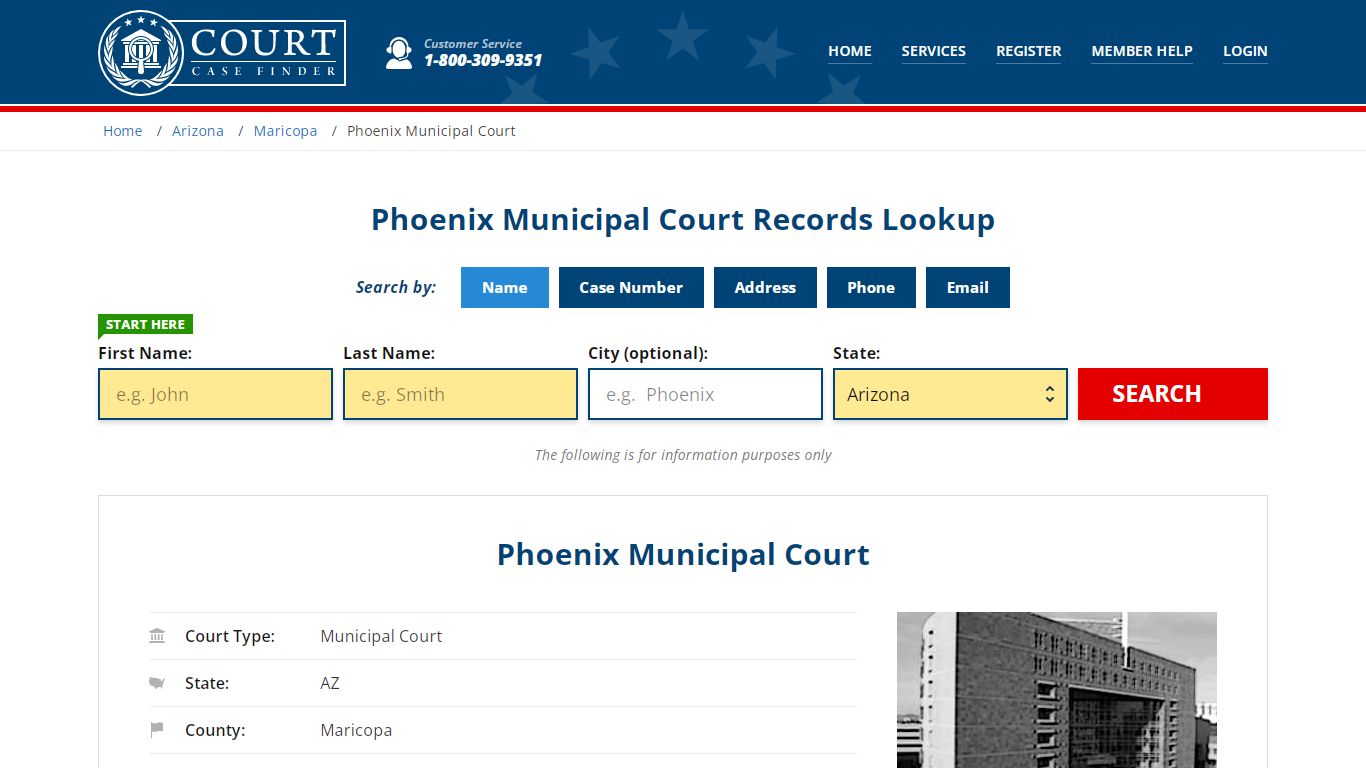Open the SERVICES menu item
This screenshot has height=768, width=1366.
click(934, 51)
